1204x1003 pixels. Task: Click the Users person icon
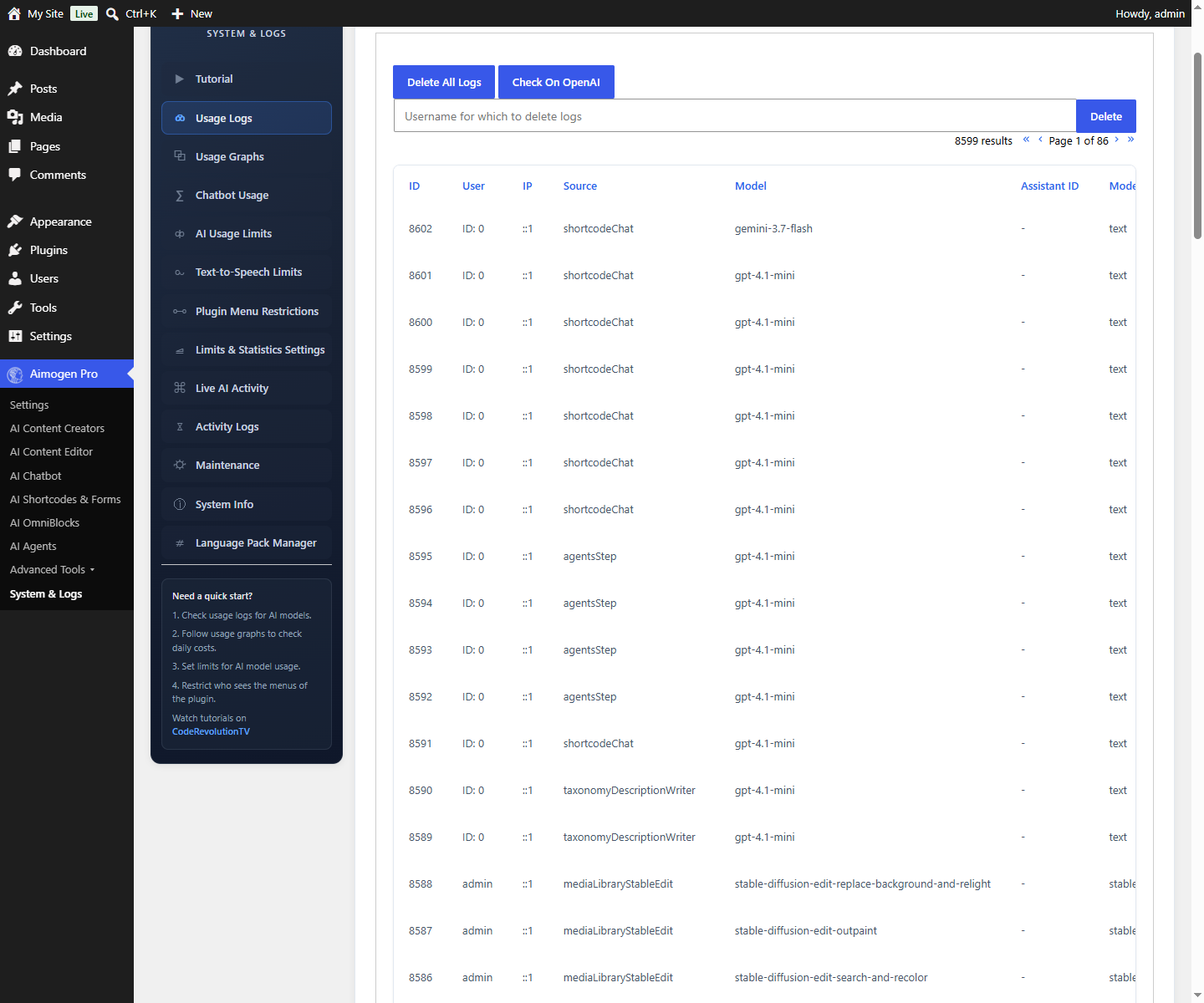pos(15,278)
